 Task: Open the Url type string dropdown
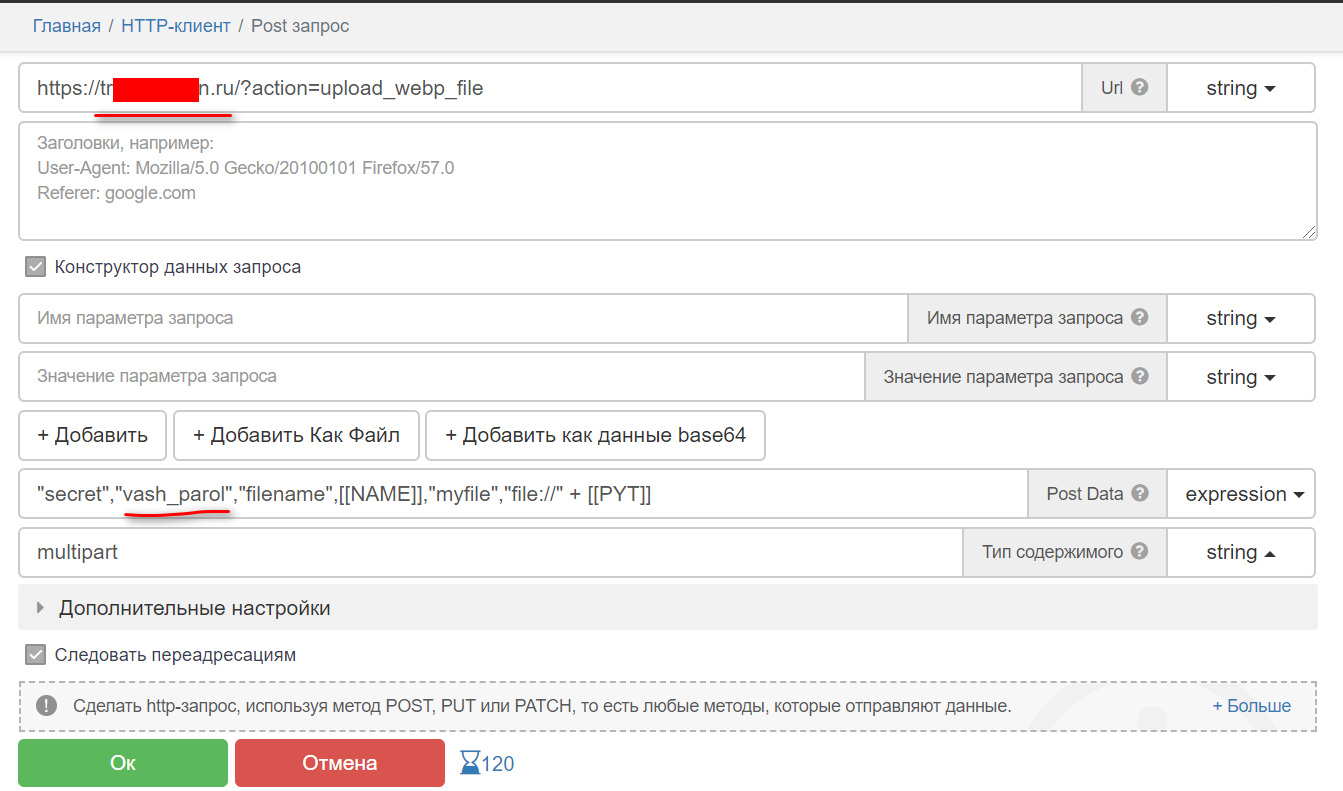[1240, 88]
